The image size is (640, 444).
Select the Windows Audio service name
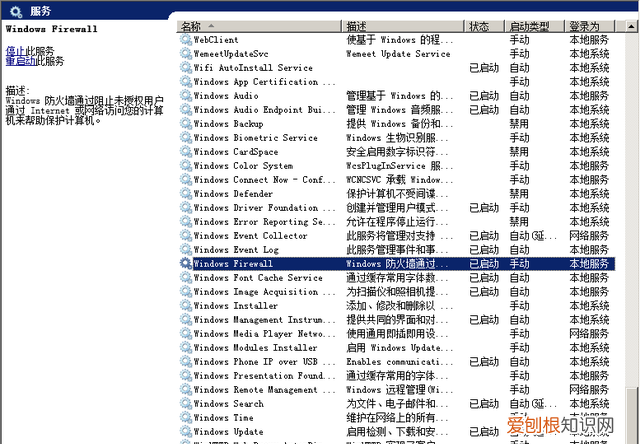point(226,95)
